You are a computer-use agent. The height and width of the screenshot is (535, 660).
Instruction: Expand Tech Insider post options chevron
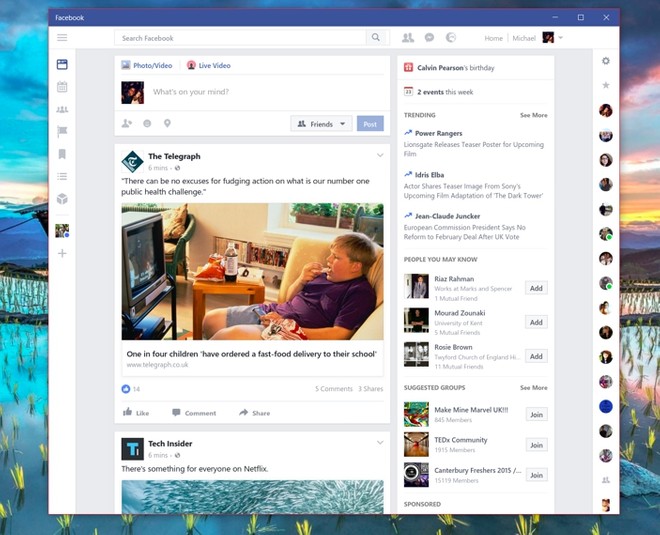380,442
